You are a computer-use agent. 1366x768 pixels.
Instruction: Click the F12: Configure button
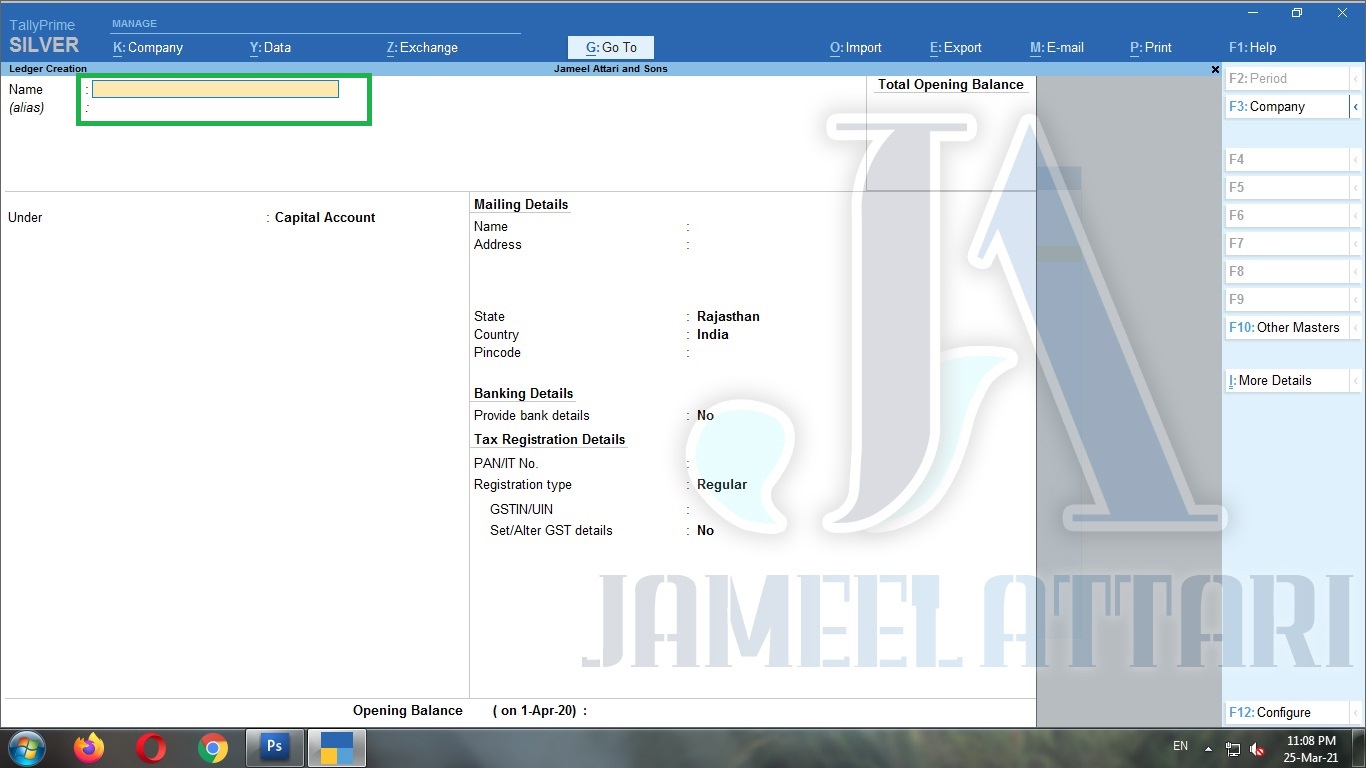tap(1287, 712)
